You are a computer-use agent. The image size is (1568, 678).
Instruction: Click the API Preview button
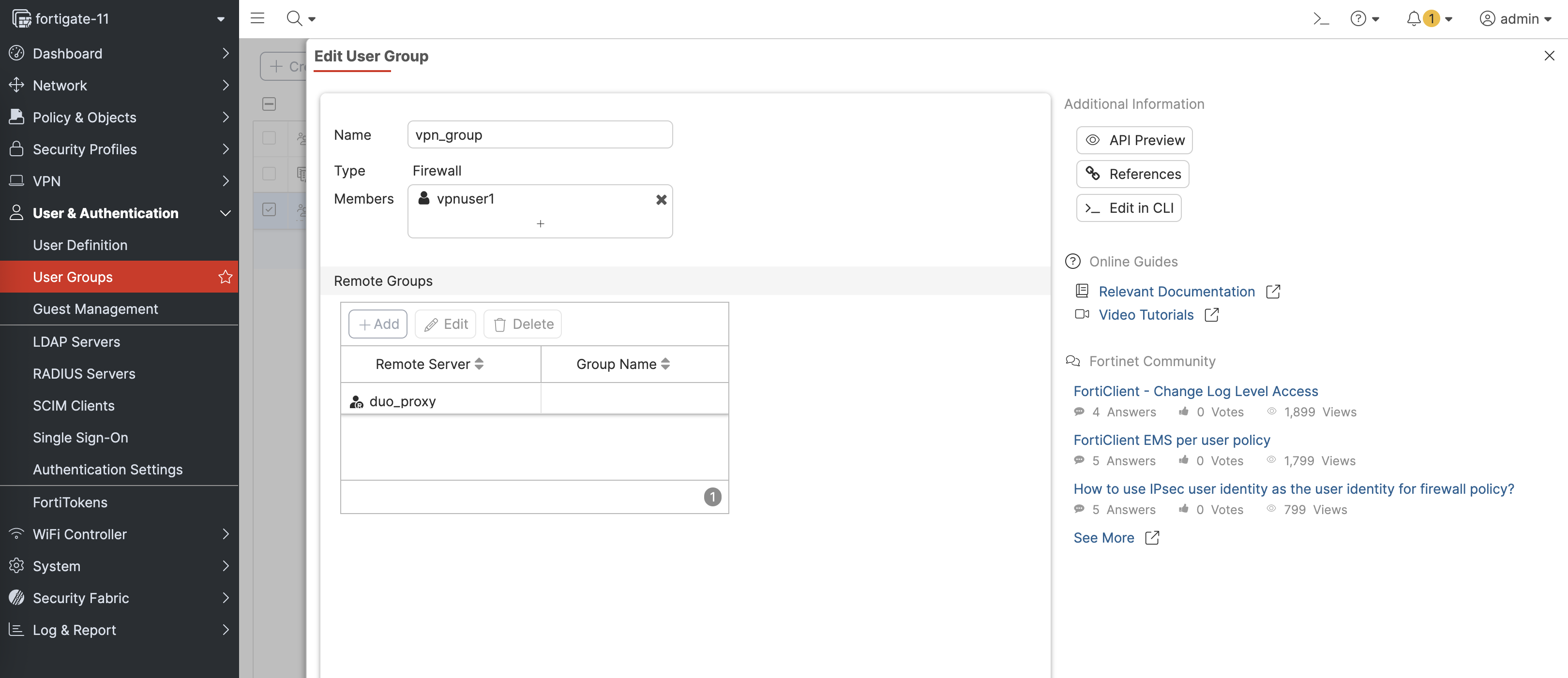1134,140
